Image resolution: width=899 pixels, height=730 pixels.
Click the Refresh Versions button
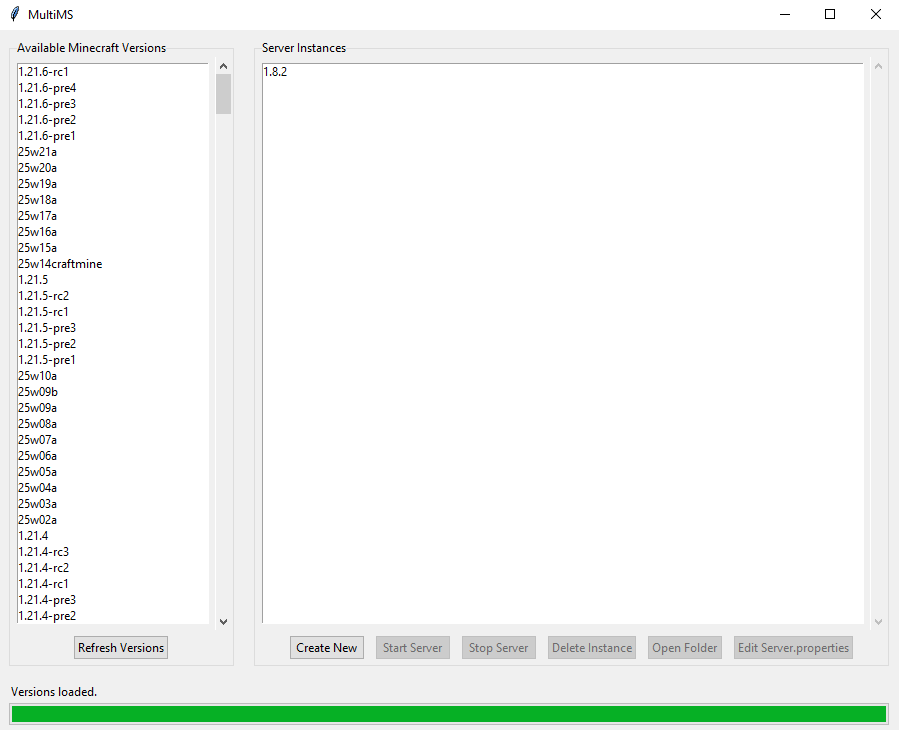coord(121,647)
